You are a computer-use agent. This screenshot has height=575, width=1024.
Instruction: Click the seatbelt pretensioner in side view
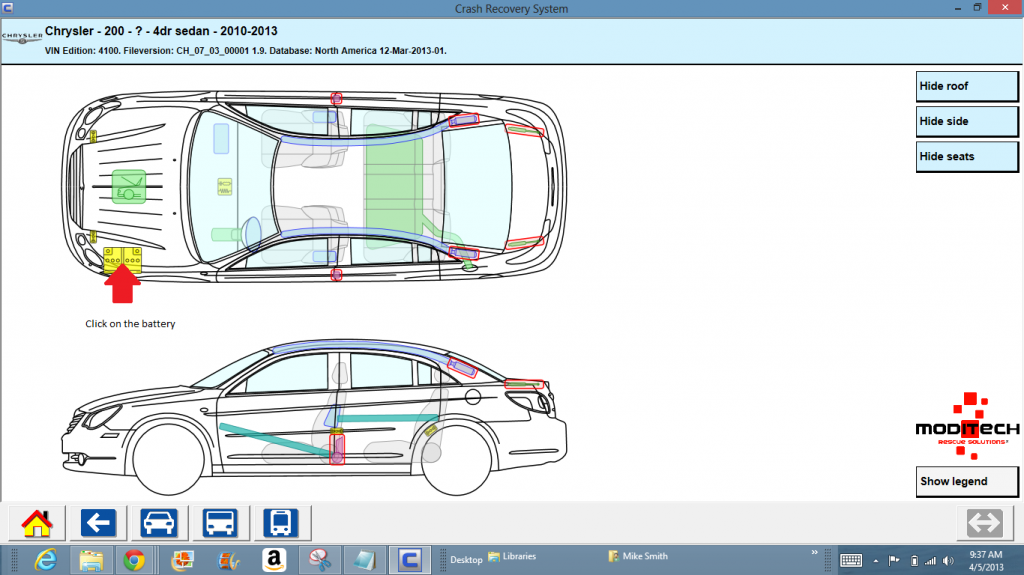pos(337,448)
